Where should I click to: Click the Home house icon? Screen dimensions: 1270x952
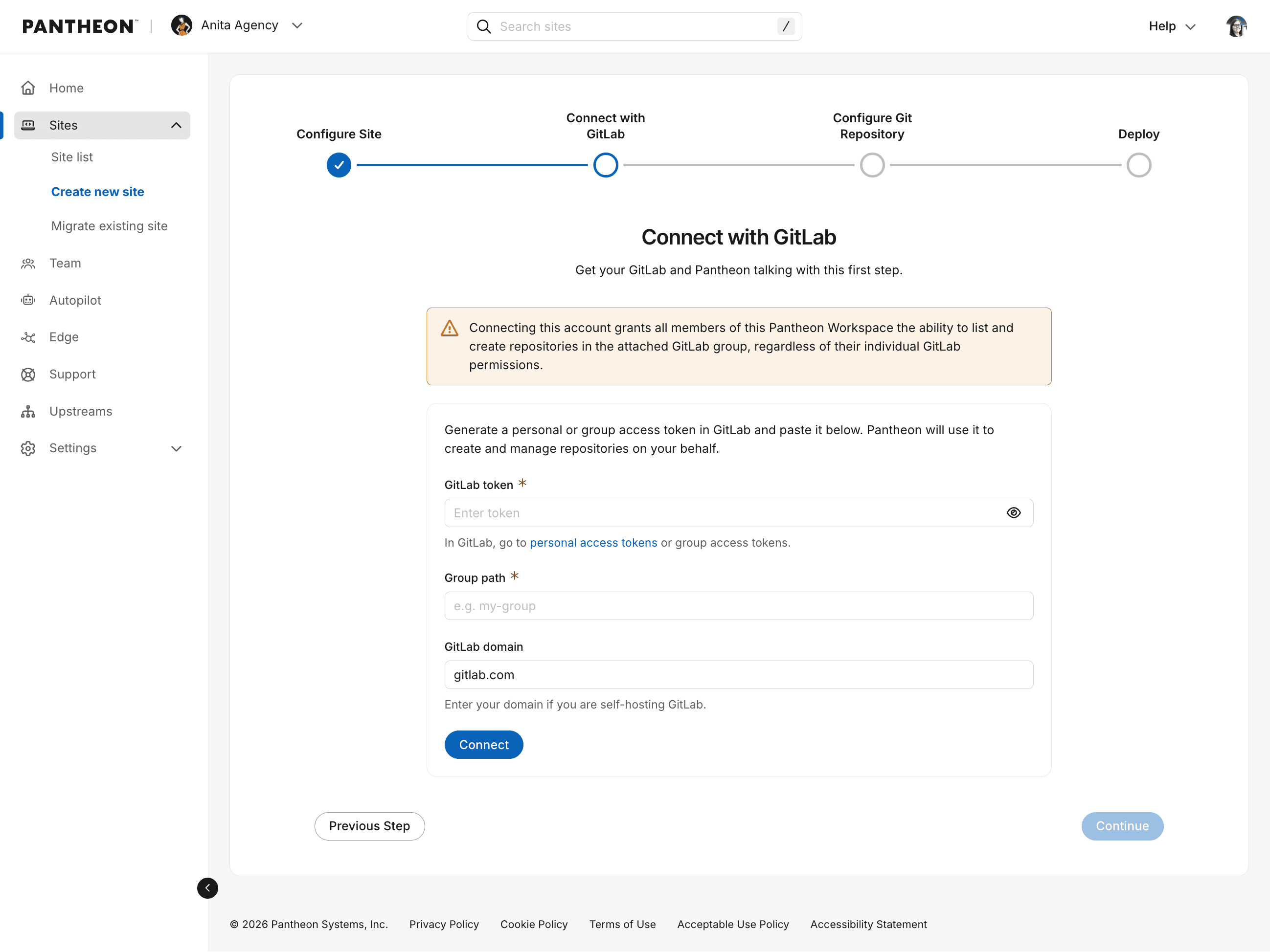pos(28,88)
